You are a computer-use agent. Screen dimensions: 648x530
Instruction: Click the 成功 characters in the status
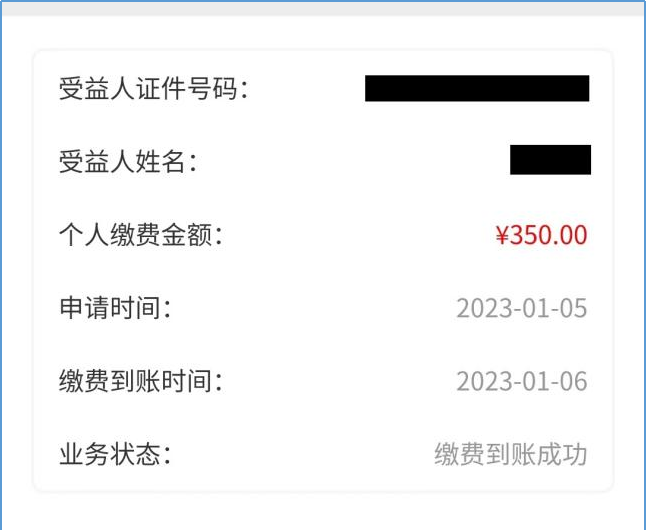point(562,454)
